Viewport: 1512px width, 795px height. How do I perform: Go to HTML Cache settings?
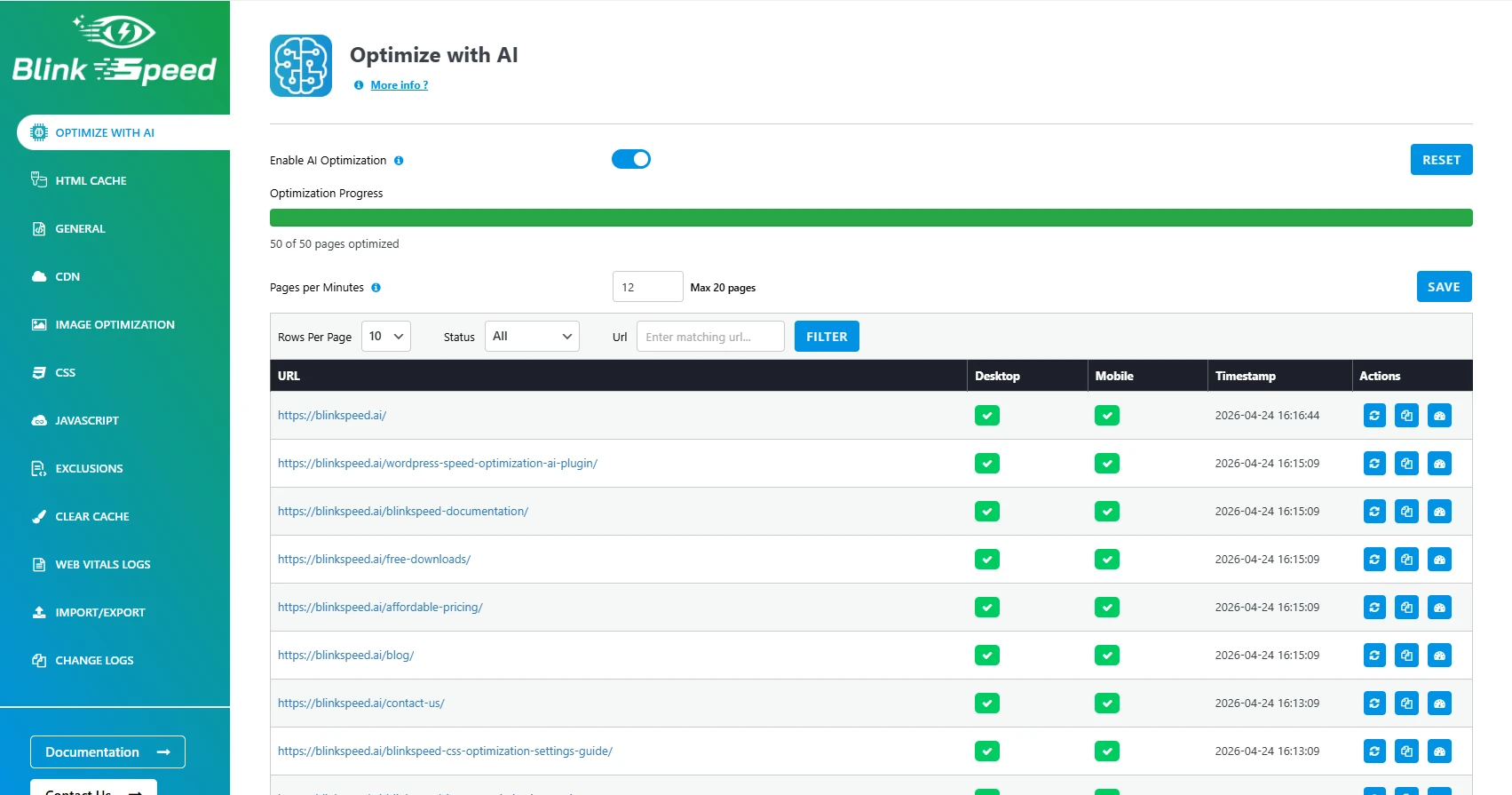[x=91, y=180]
